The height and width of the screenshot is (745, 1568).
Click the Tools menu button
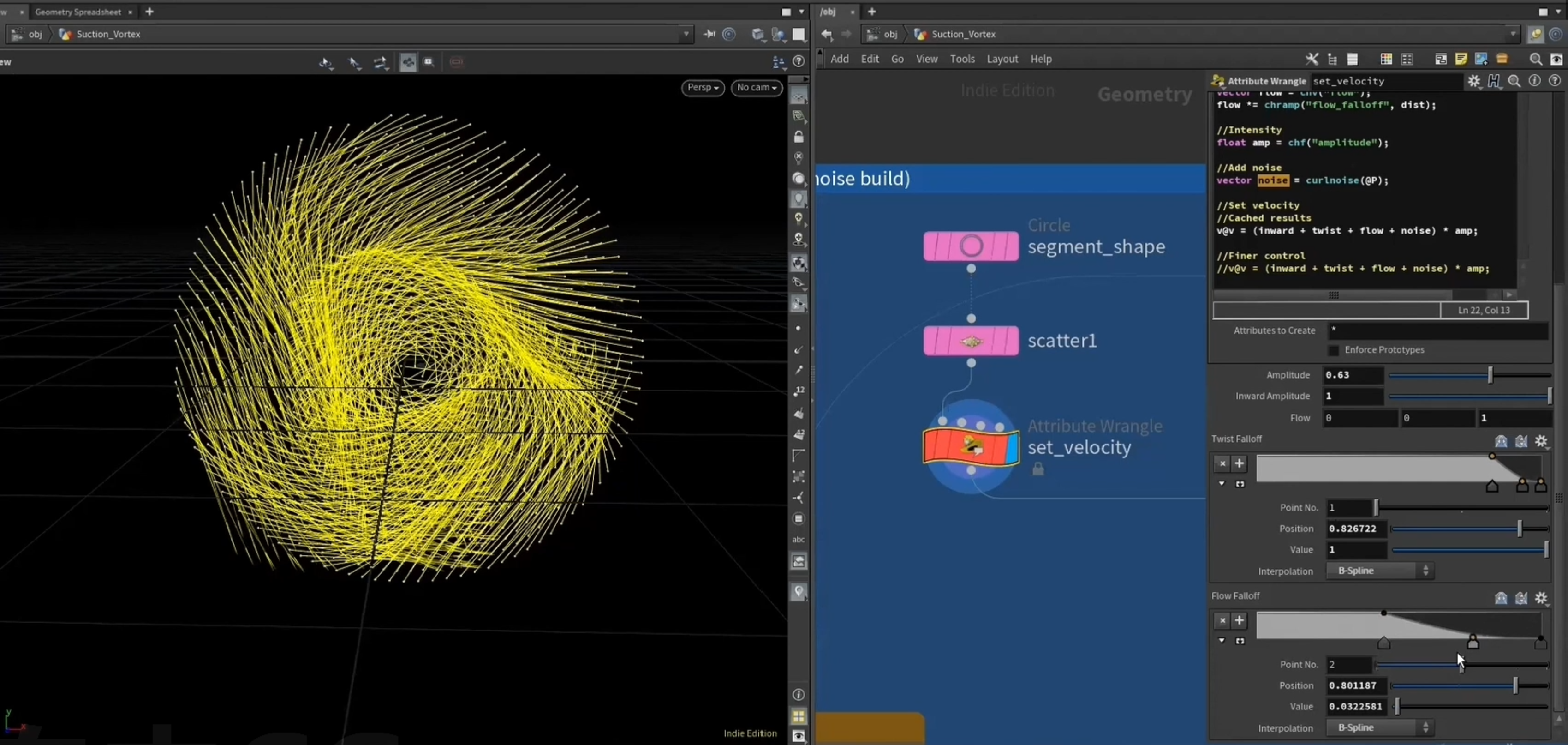point(962,59)
